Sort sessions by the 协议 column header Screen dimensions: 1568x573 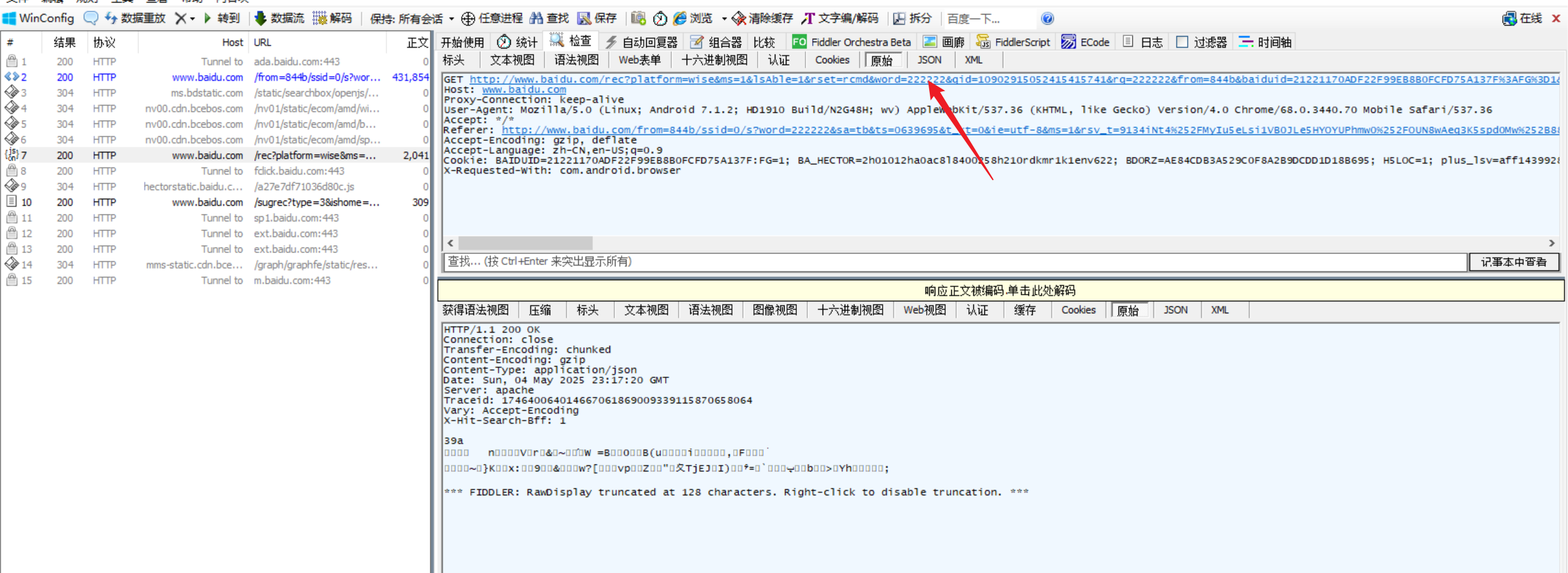click(105, 42)
